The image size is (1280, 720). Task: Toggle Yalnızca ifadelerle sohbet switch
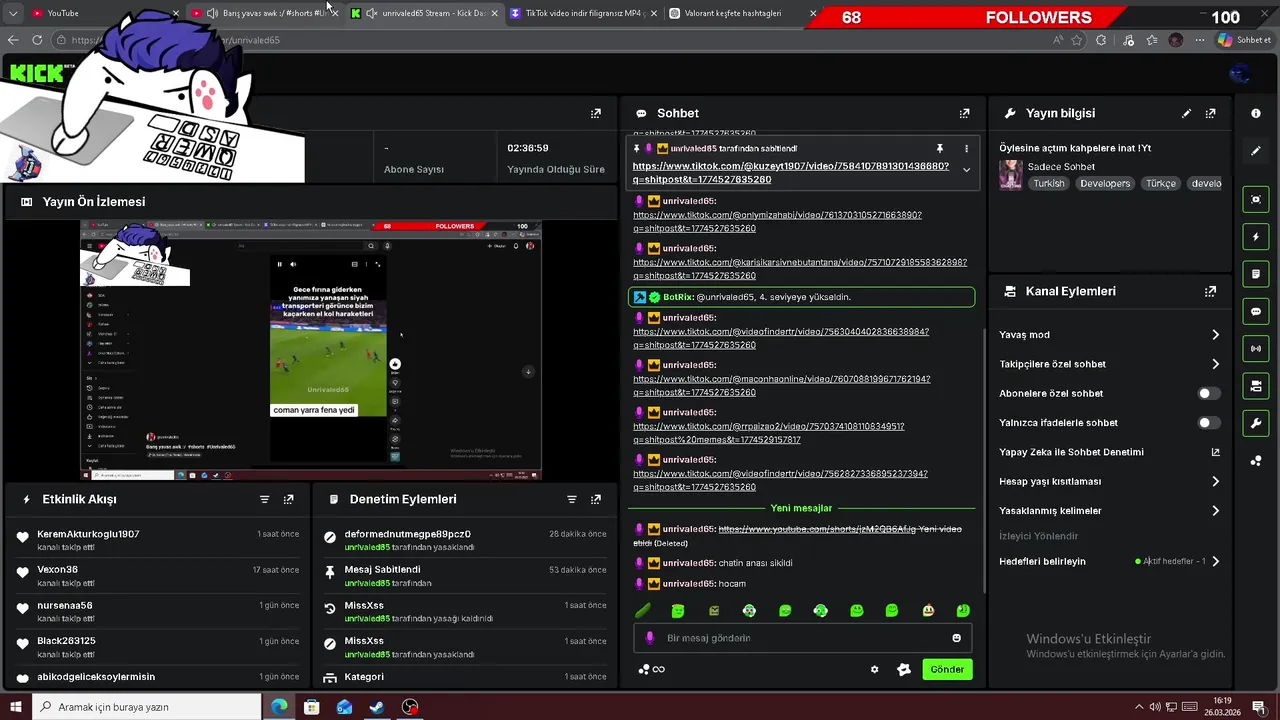(1209, 423)
